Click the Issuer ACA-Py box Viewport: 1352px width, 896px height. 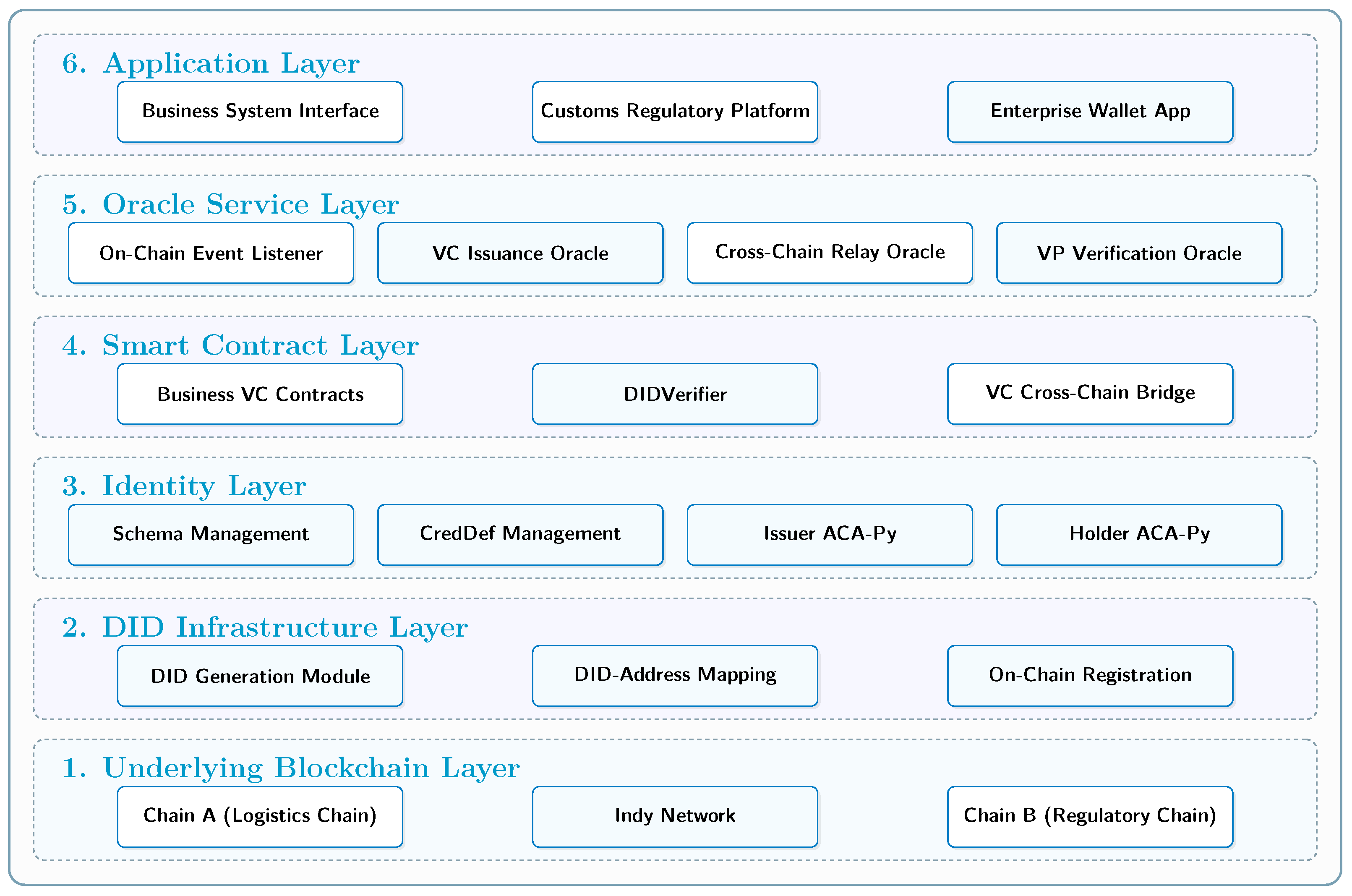click(x=830, y=536)
